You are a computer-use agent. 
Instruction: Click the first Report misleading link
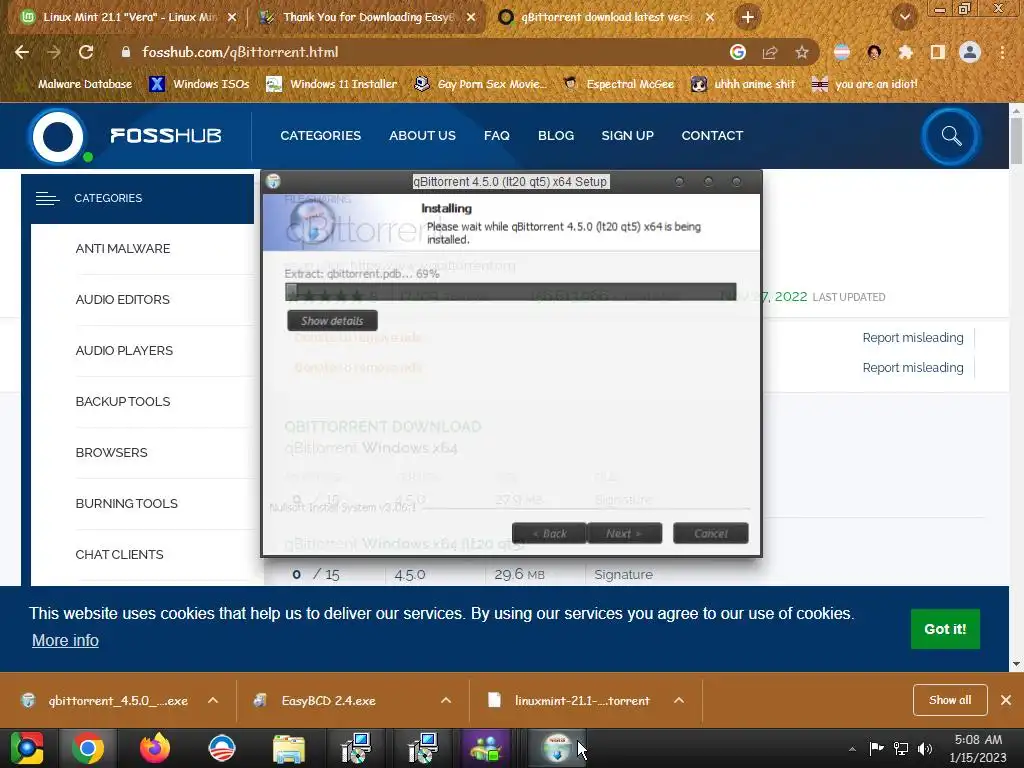pos(913,338)
